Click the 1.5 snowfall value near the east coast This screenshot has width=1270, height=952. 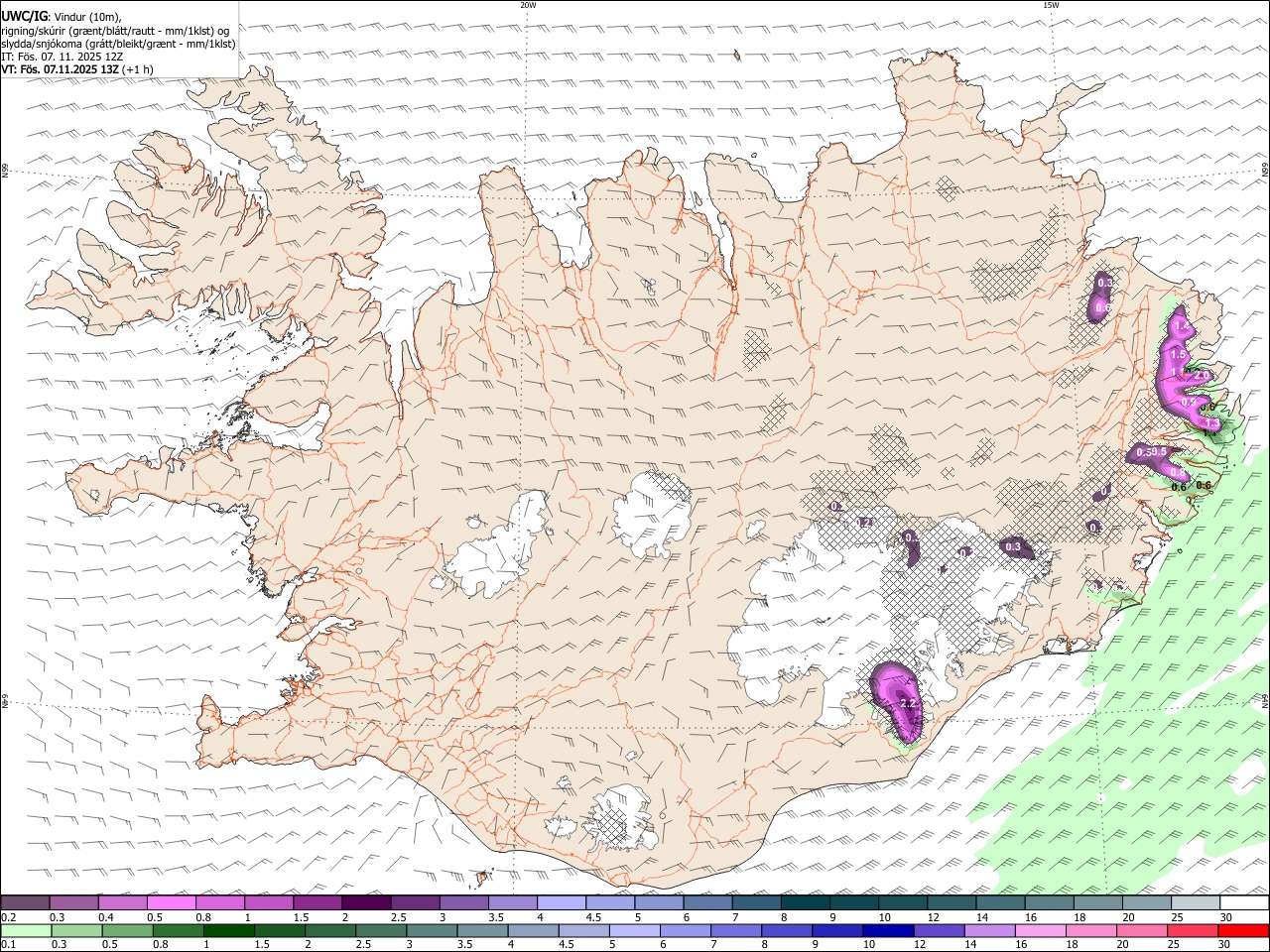pos(1179,354)
